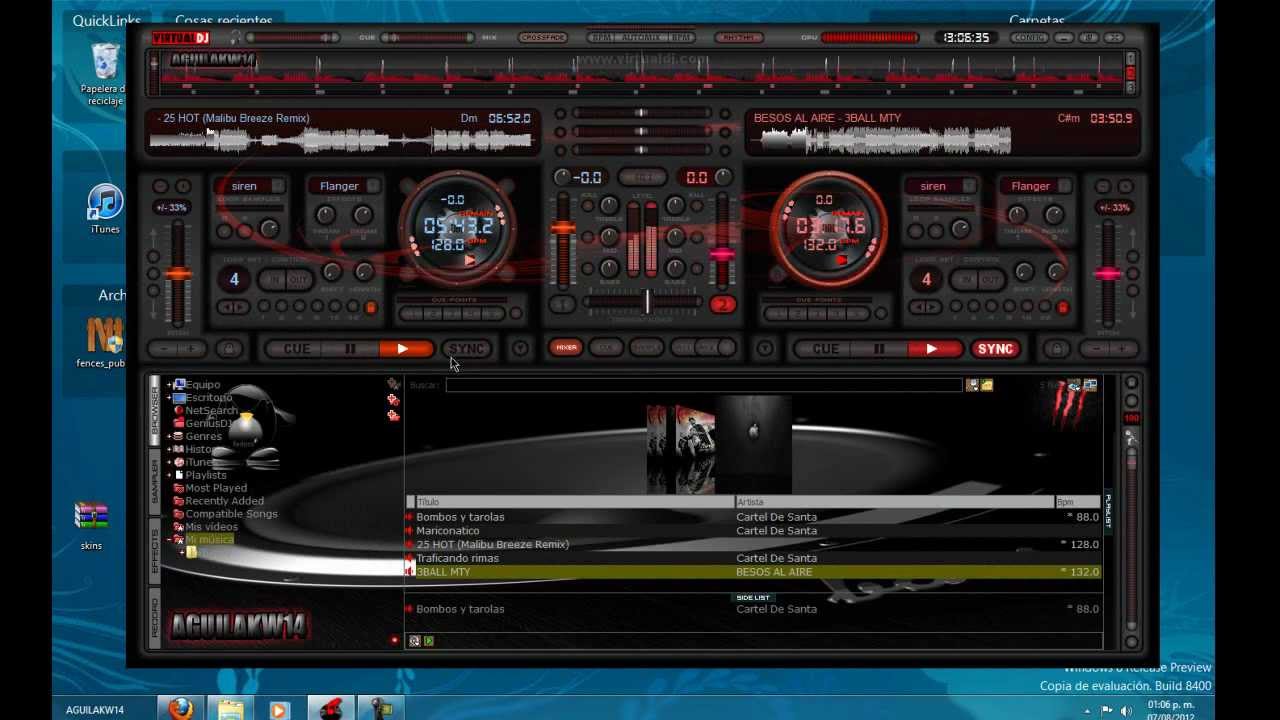The width and height of the screenshot is (1280, 720).
Task: Click right deck pitch range +/- 33%
Action: 1115,208
